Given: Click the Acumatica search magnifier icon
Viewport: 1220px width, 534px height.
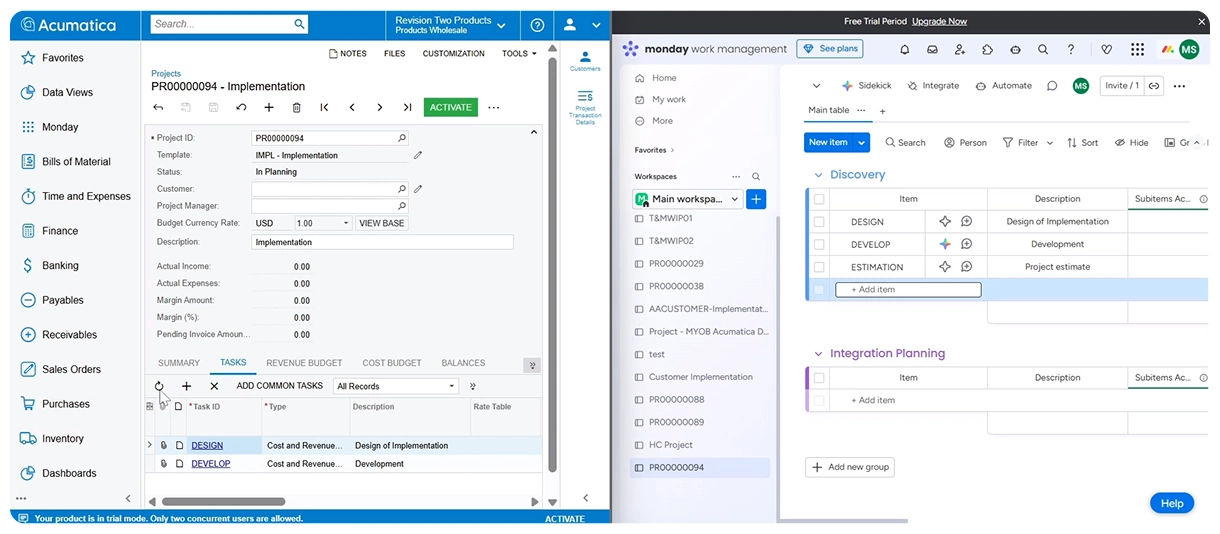Looking at the screenshot, I should [299, 24].
